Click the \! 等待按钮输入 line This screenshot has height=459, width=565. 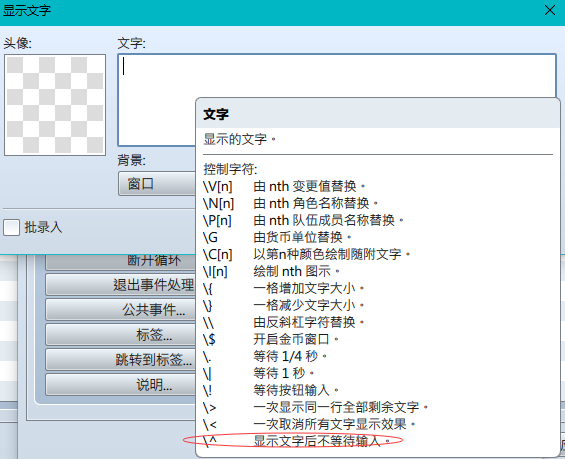tap(271, 390)
